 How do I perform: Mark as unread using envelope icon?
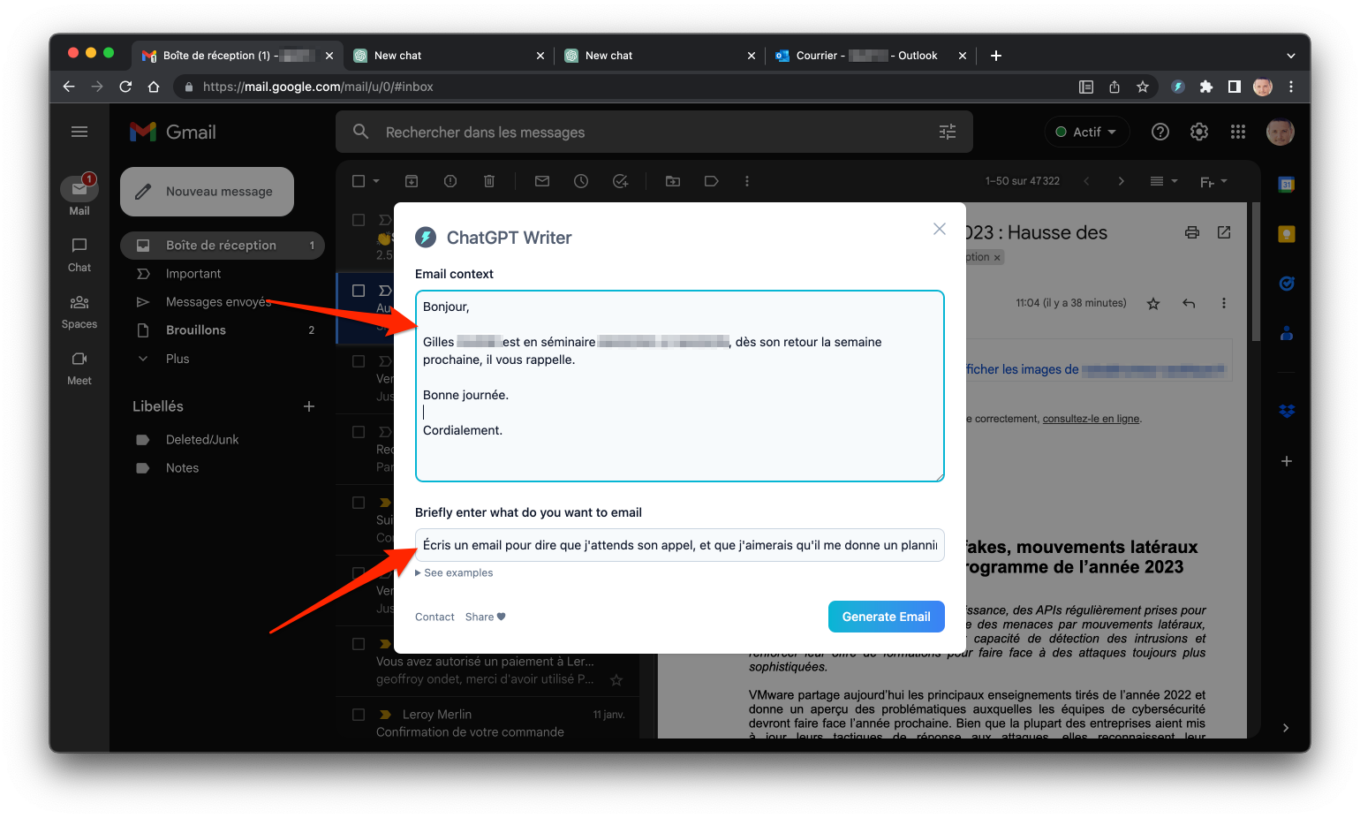[x=542, y=181]
